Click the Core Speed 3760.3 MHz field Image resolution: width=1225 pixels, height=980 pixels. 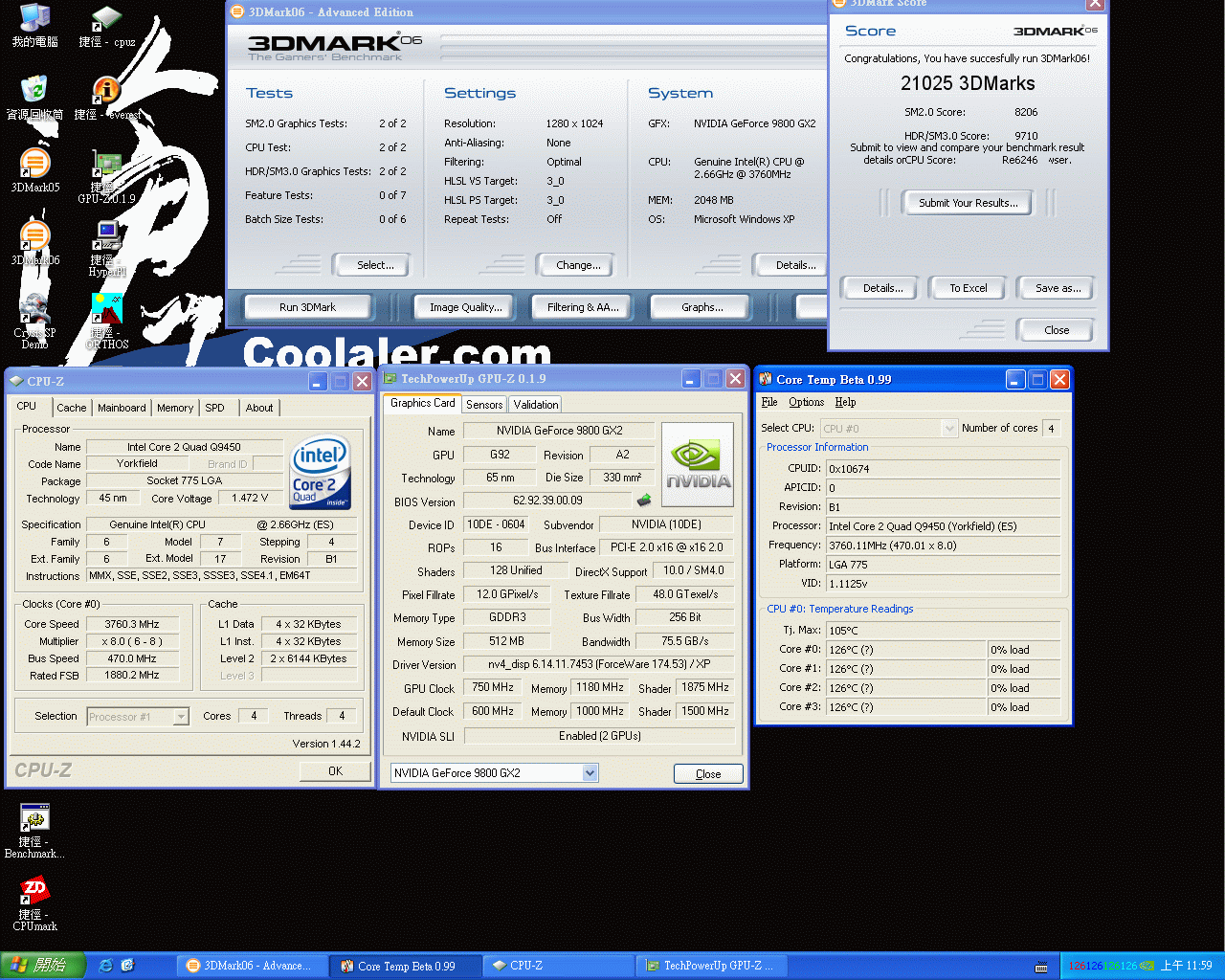click(x=132, y=624)
